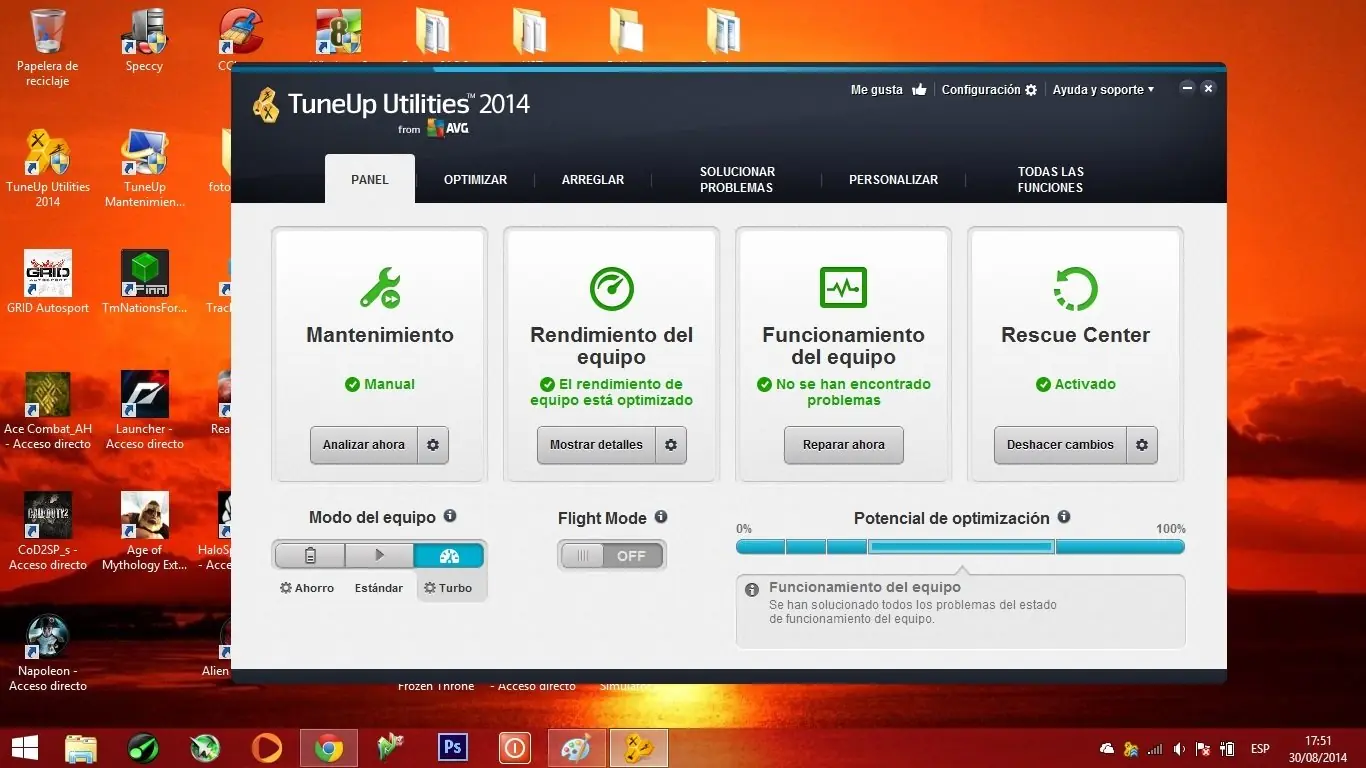Click the volume icon in system tray
The image size is (1366, 768).
(x=1181, y=749)
